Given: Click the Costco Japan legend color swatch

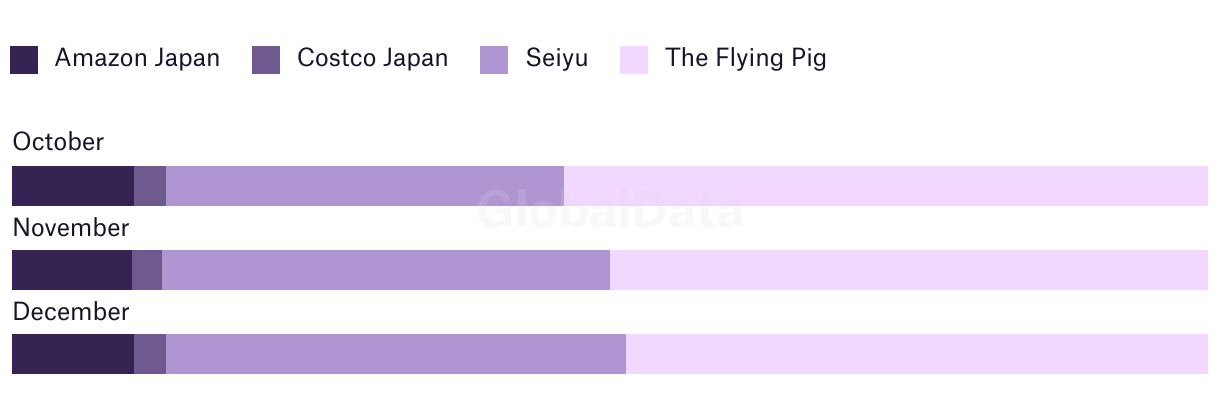Looking at the screenshot, I should (266, 60).
